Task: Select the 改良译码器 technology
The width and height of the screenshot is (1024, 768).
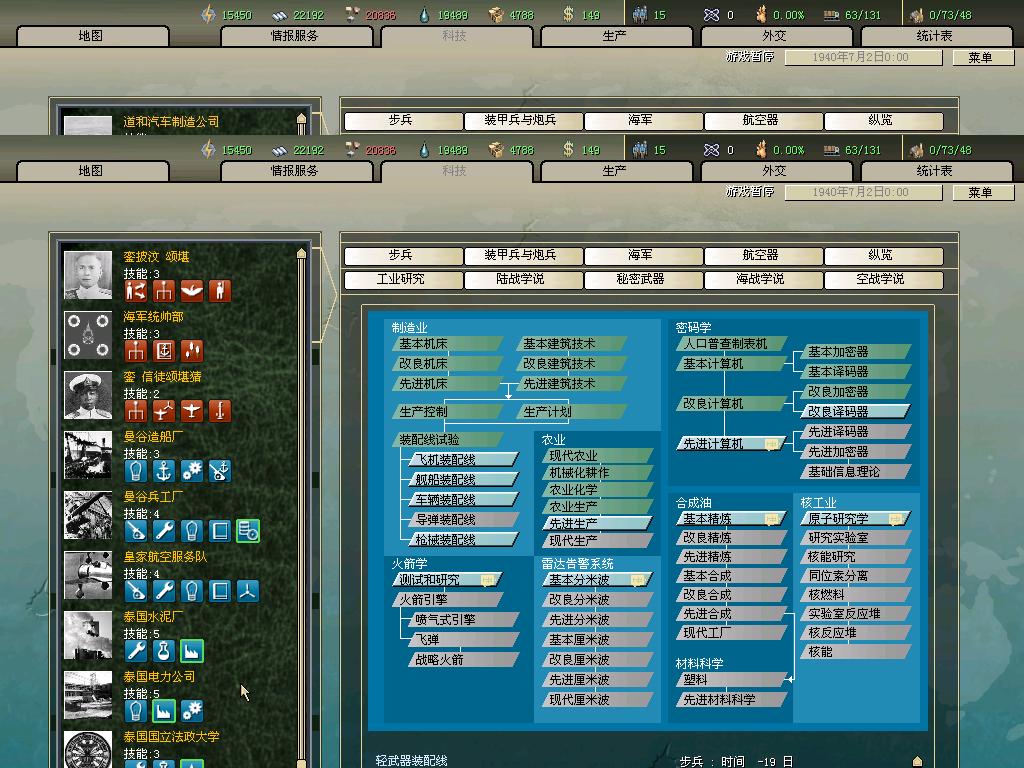Action: pos(855,412)
